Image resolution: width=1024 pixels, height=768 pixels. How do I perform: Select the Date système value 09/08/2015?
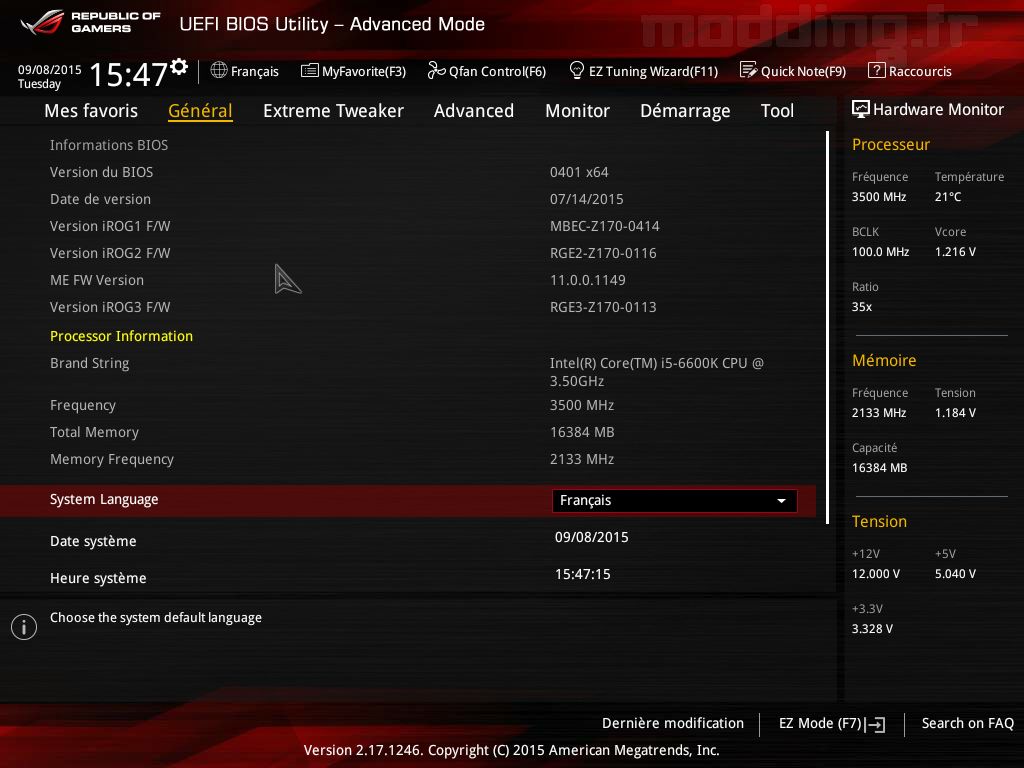pos(592,537)
